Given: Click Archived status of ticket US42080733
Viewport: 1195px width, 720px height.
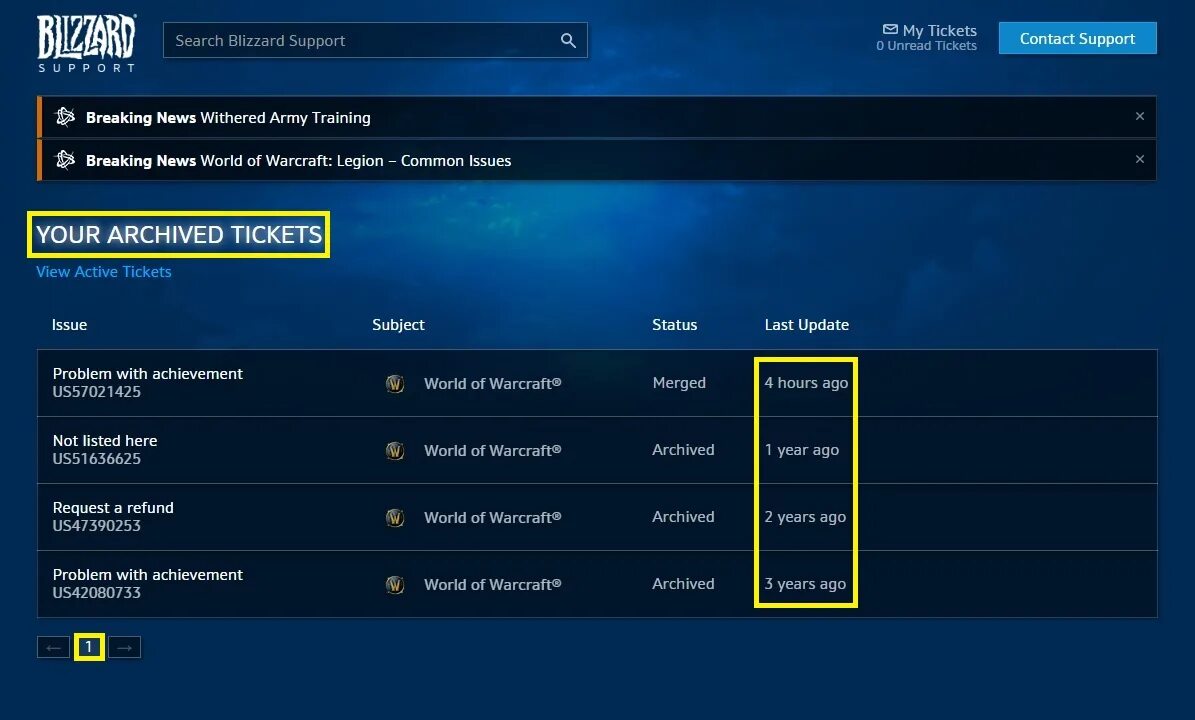Looking at the screenshot, I should click(x=683, y=584).
